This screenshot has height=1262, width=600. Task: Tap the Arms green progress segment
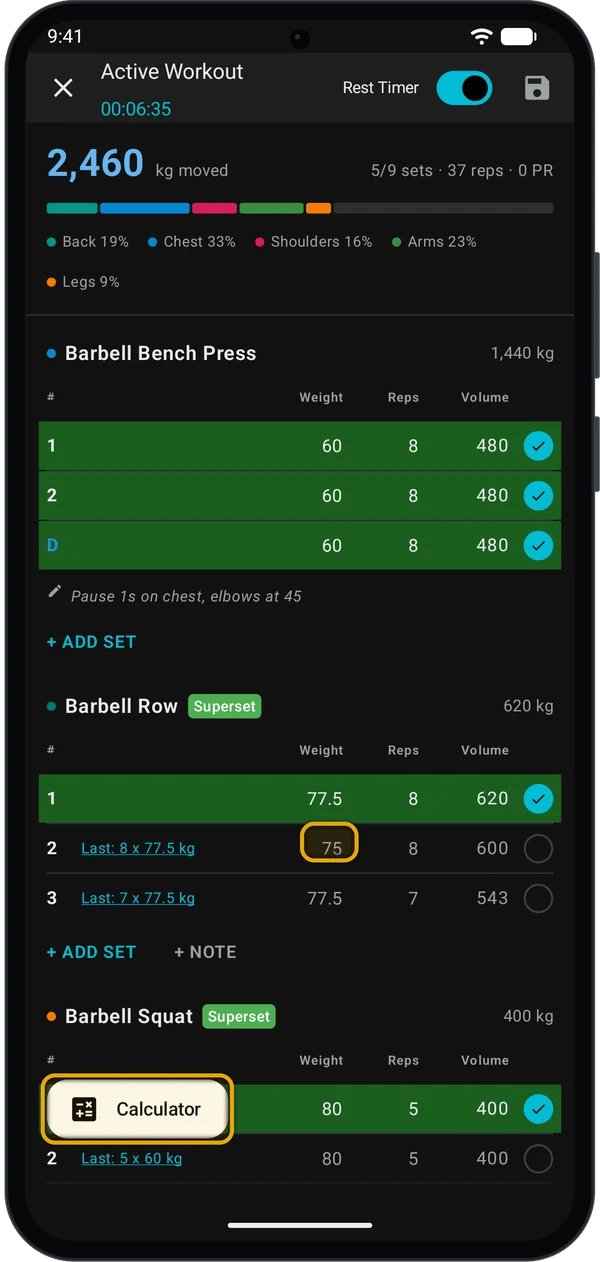coord(271,209)
